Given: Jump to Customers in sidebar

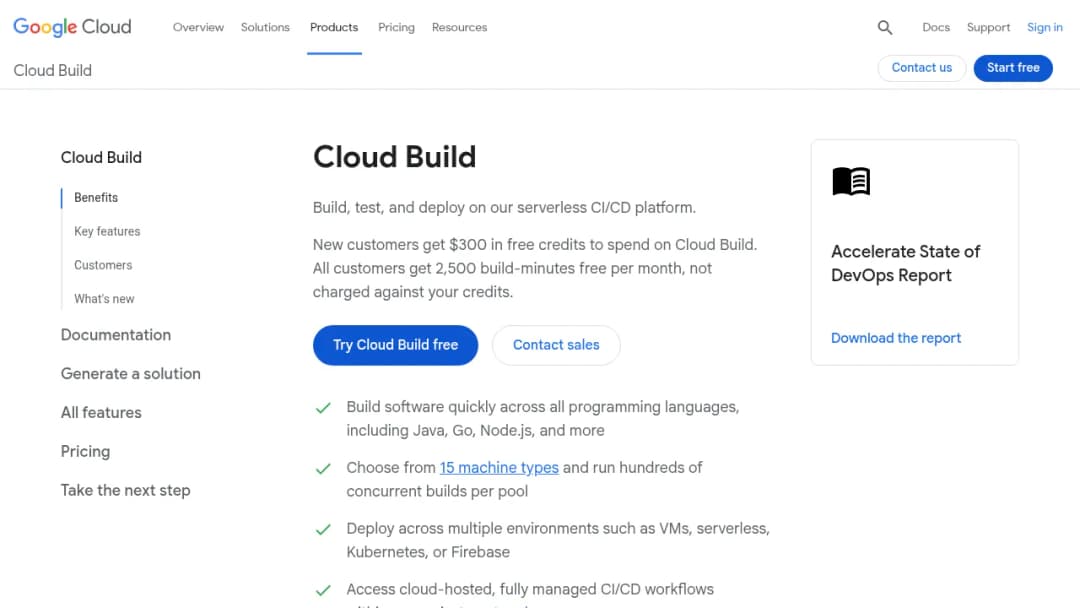Looking at the screenshot, I should [103, 265].
